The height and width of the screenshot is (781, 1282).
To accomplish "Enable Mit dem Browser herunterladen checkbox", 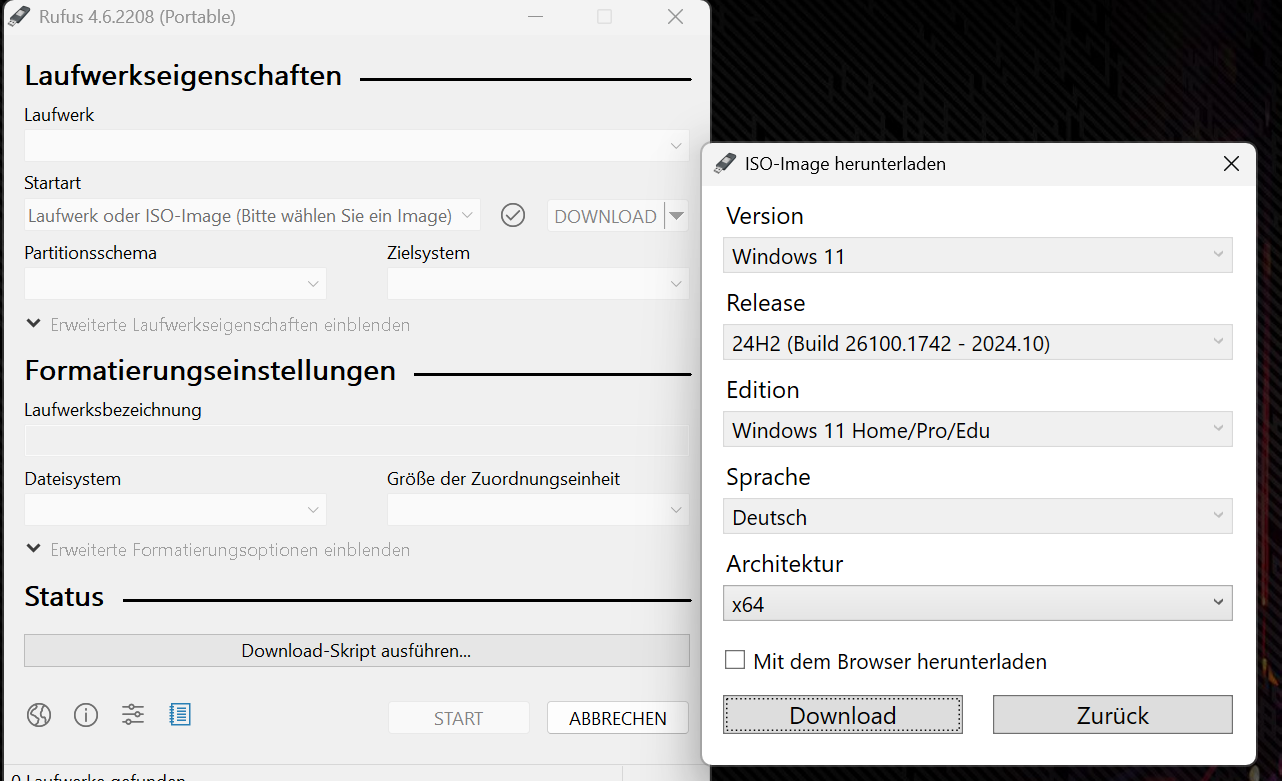I will (735, 660).
